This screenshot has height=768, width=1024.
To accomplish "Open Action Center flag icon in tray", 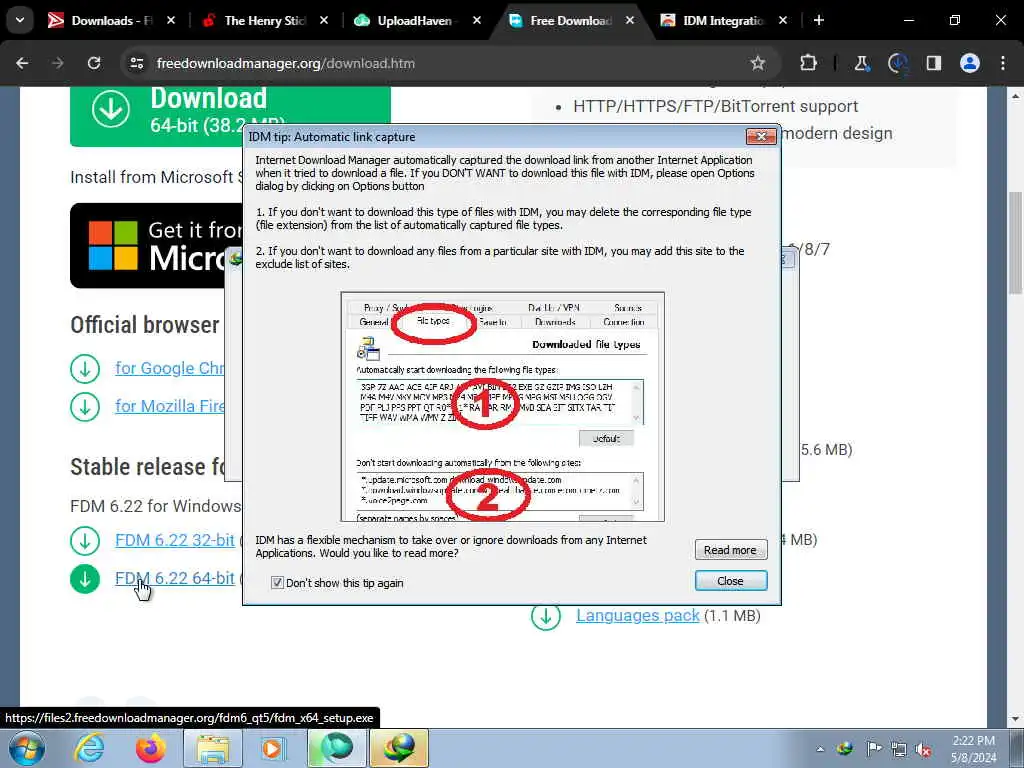I will coord(873,749).
